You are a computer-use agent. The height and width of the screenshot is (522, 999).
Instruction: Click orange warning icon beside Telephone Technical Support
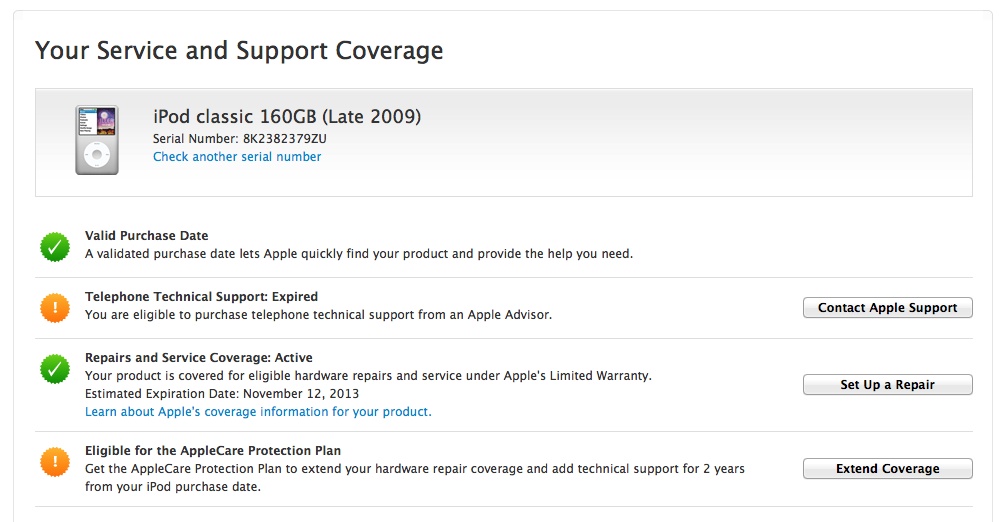55,307
